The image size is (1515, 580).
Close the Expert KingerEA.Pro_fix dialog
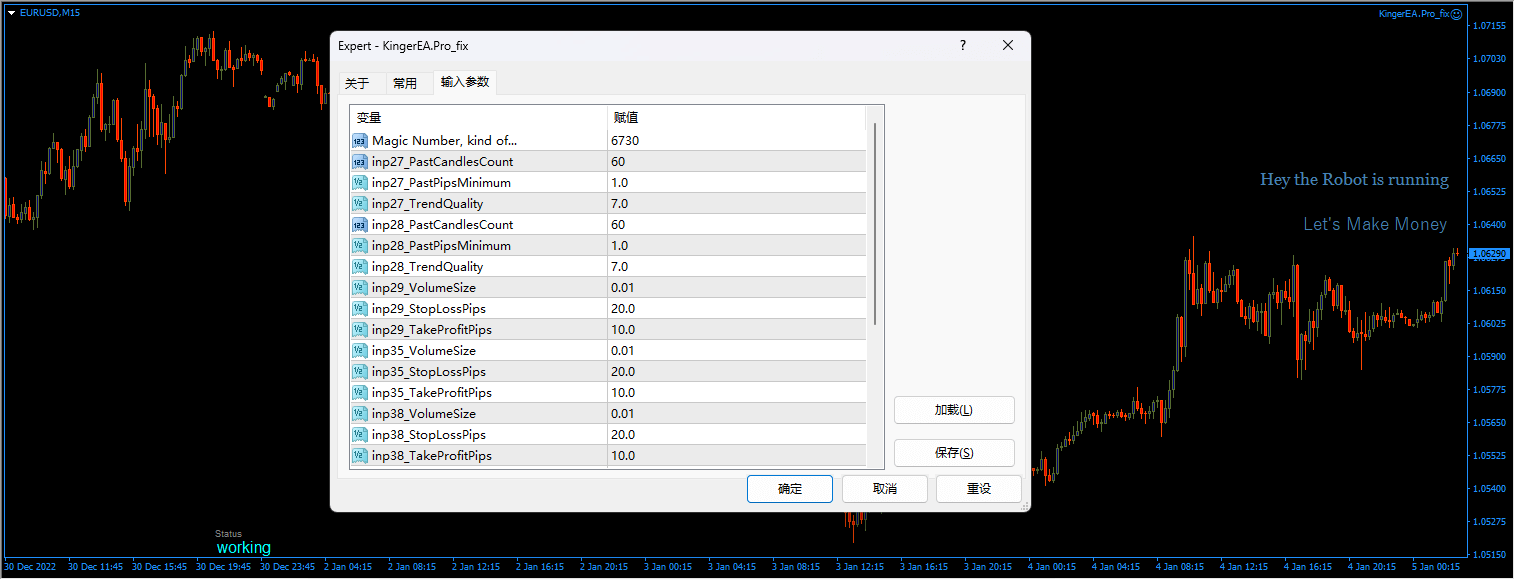point(1008,45)
